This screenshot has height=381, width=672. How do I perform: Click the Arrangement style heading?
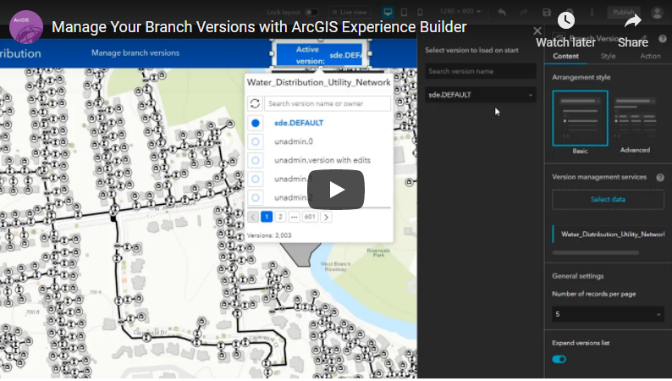[581, 77]
